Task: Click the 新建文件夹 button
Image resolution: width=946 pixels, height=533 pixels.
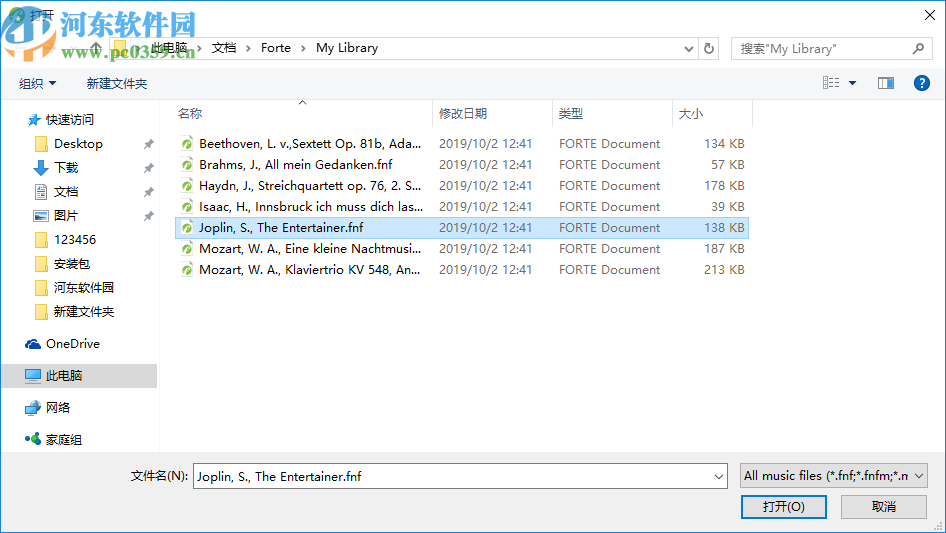Action: tap(117, 84)
